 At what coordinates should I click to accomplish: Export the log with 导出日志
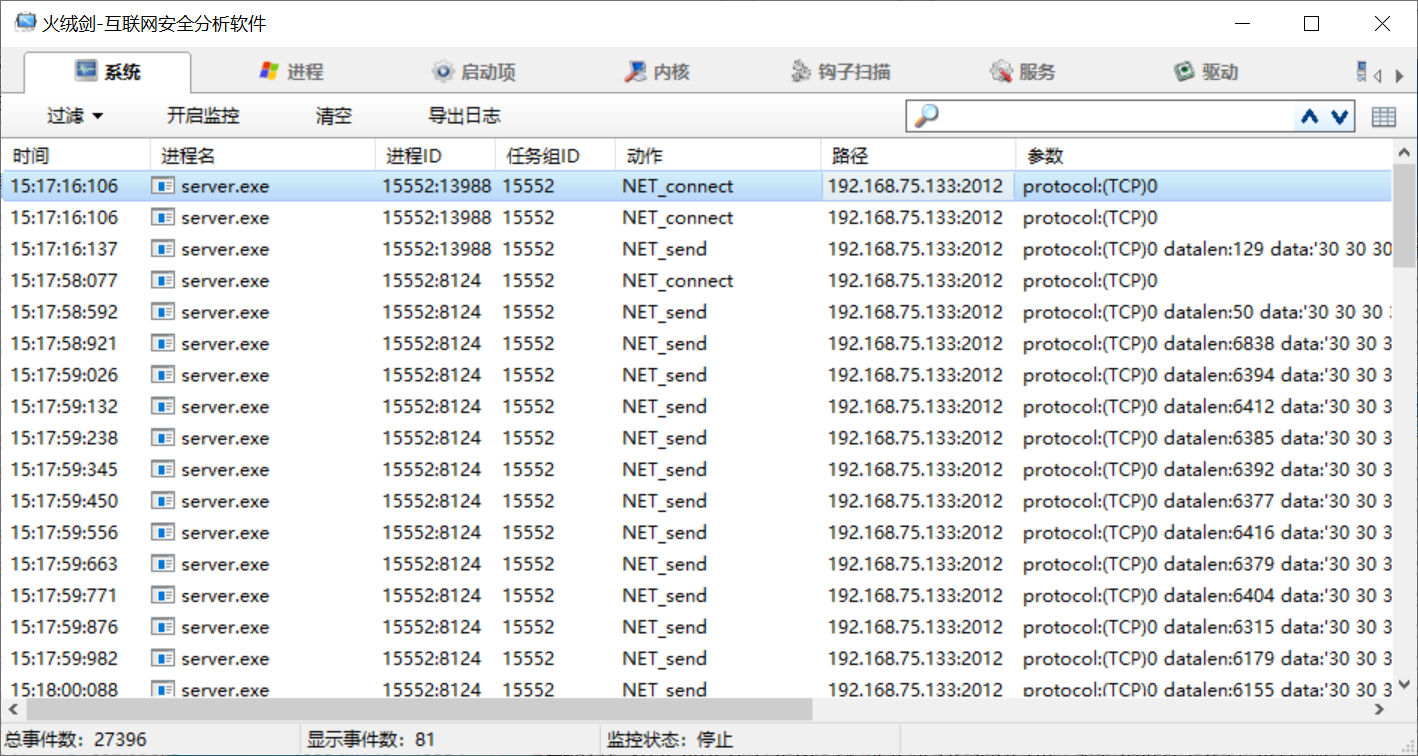click(x=465, y=116)
